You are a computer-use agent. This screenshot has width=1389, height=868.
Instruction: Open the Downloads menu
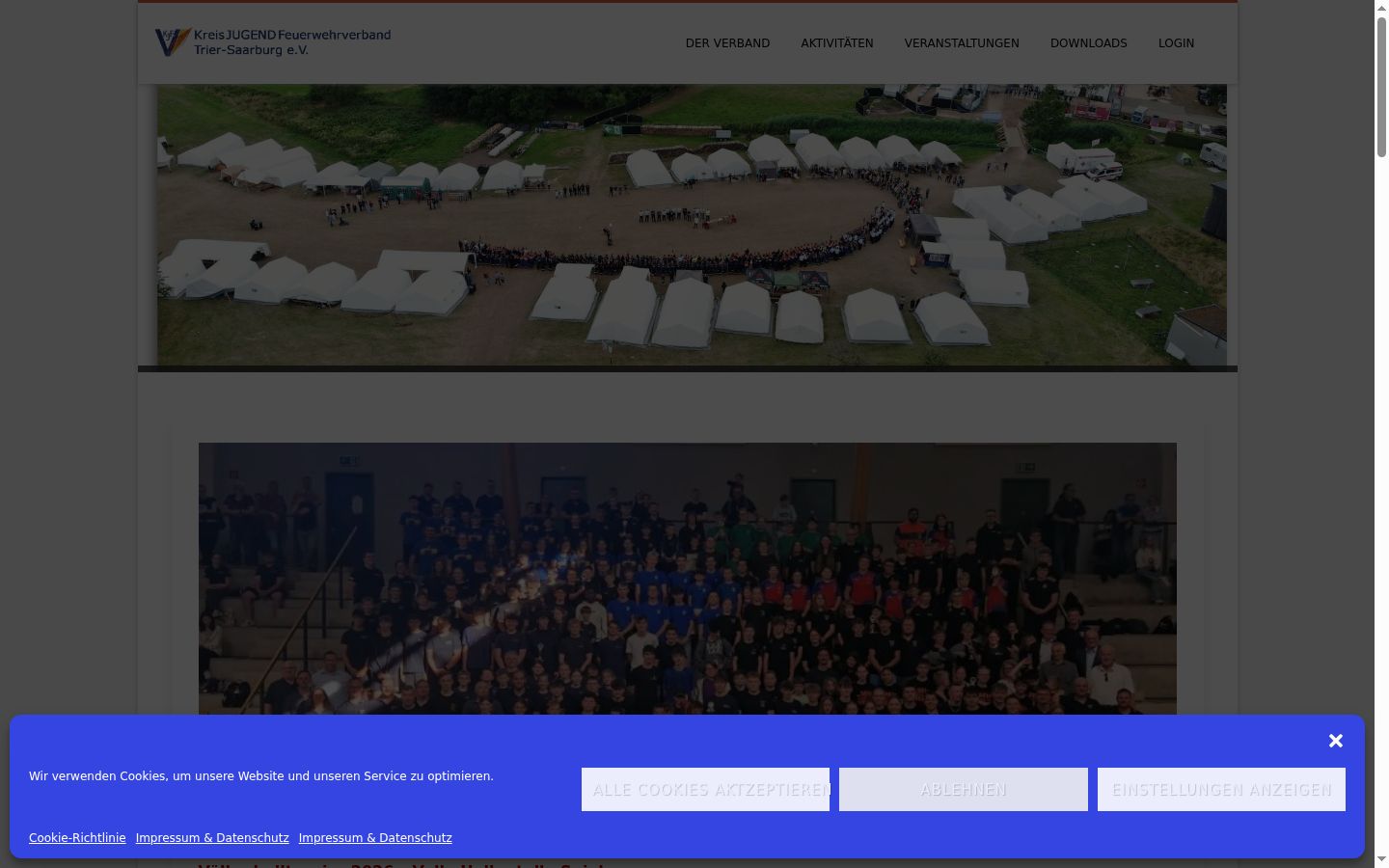(1089, 43)
